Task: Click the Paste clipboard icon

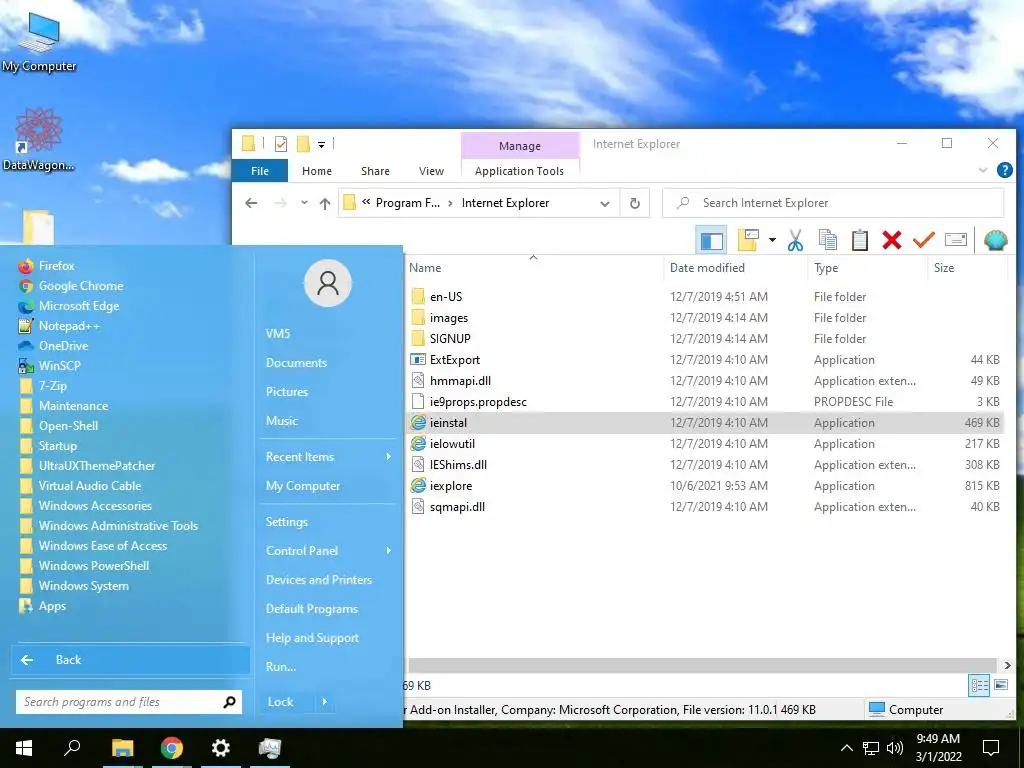Action: point(859,240)
